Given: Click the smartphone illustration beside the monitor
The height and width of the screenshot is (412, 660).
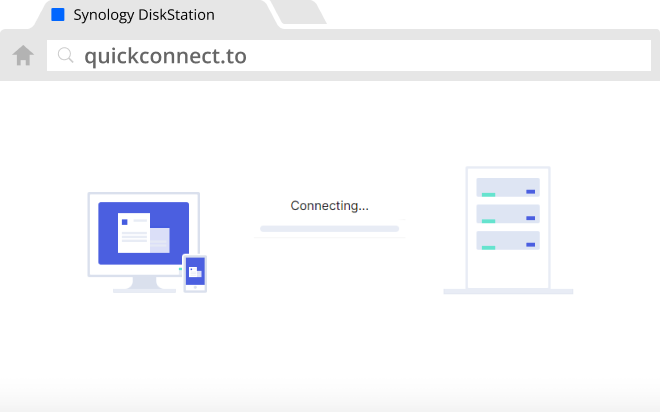Looking at the screenshot, I should pyautogui.click(x=195, y=274).
